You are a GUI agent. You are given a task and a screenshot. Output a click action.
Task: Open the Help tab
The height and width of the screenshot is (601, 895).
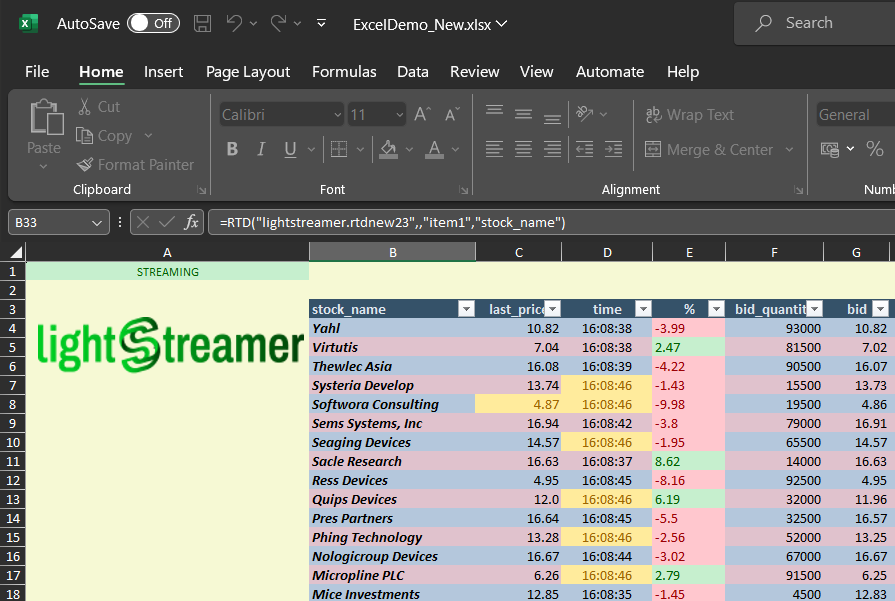point(683,72)
